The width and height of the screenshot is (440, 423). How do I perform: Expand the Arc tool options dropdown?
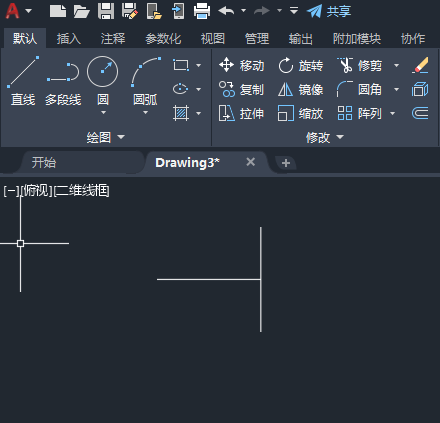pyautogui.click(x=145, y=113)
